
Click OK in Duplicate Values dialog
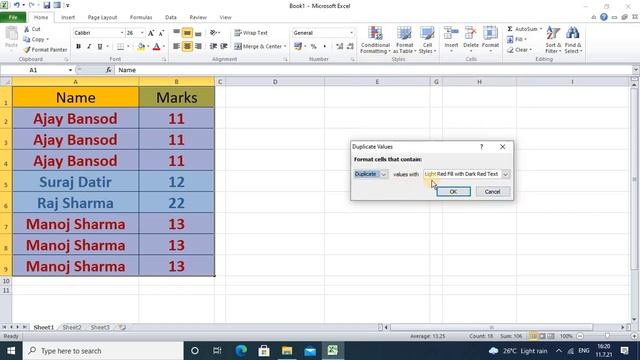[453, 192]
